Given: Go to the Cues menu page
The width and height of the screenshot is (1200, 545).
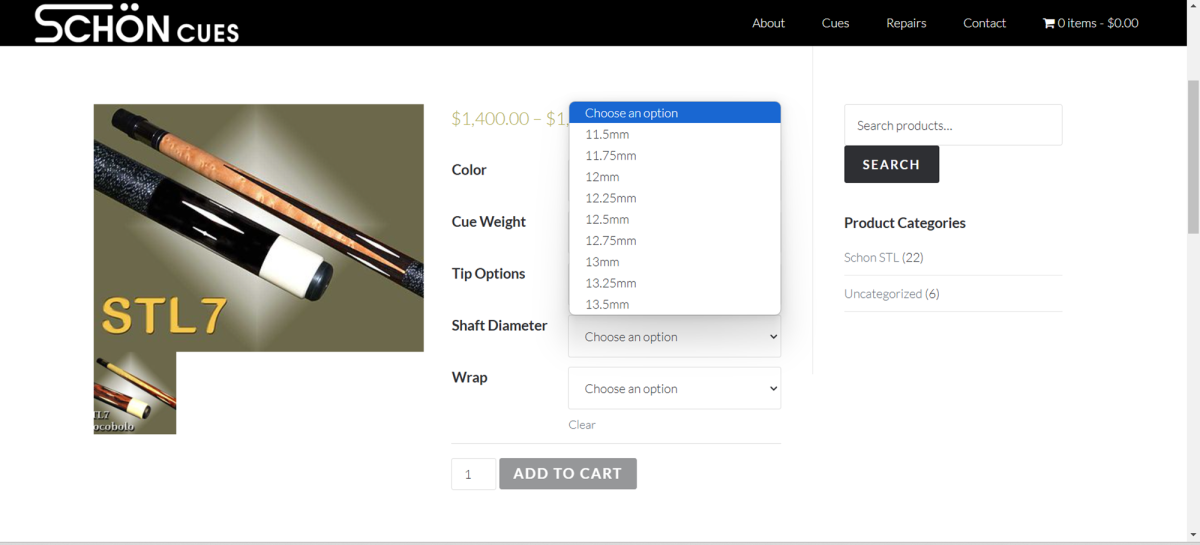Looking at the screenshot, I should coord(835,23).
